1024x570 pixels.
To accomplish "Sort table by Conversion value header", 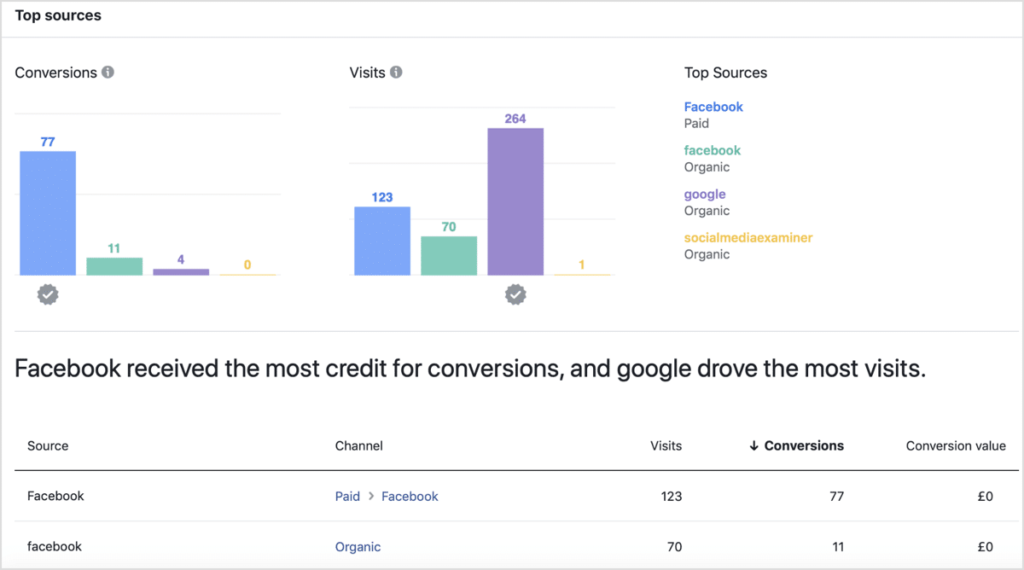I will coord(955,446).
